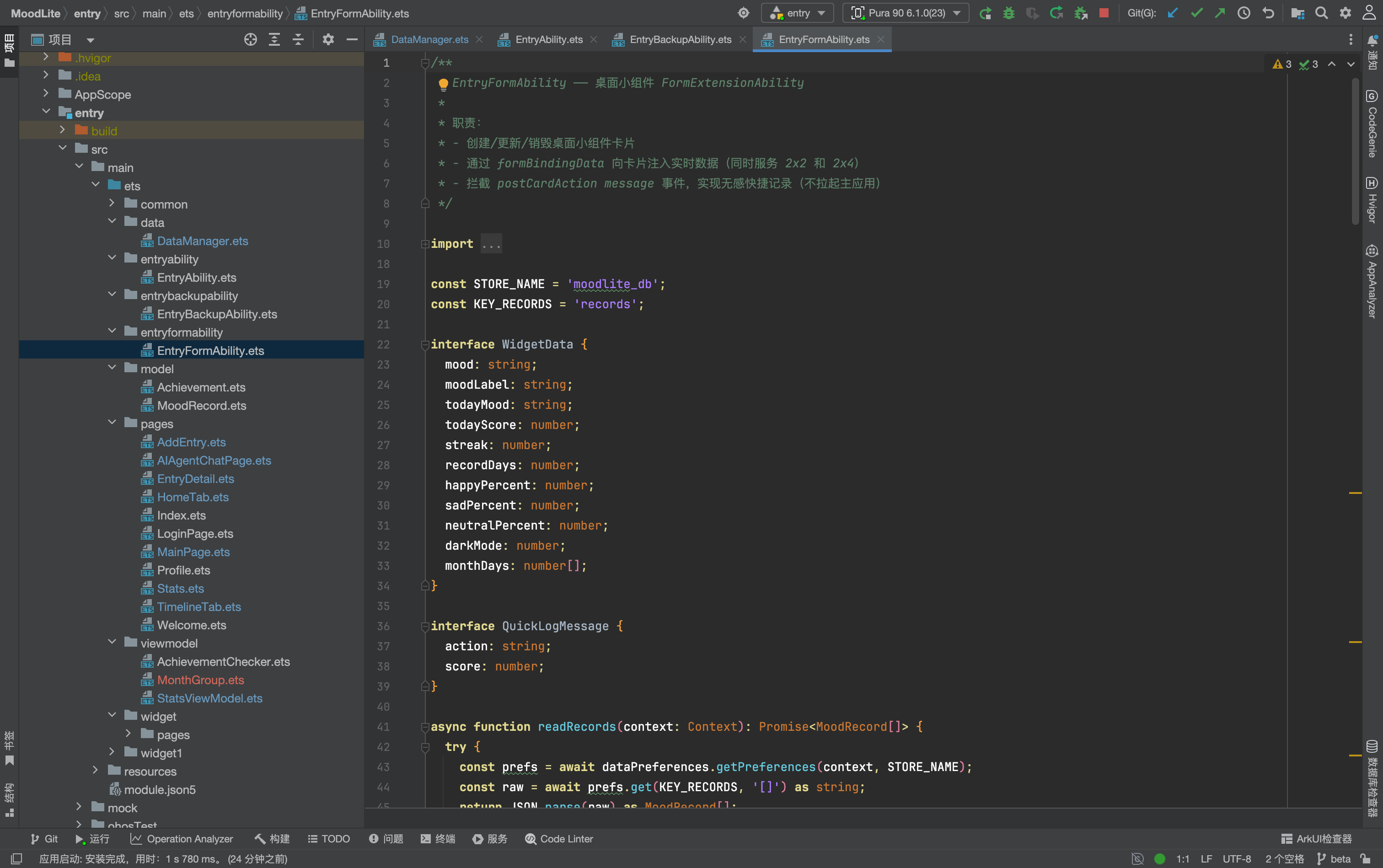Open the search everywhere magnifier icon
The width and height of the screenshot is (1383, 868).
(x=1321, y=13)
